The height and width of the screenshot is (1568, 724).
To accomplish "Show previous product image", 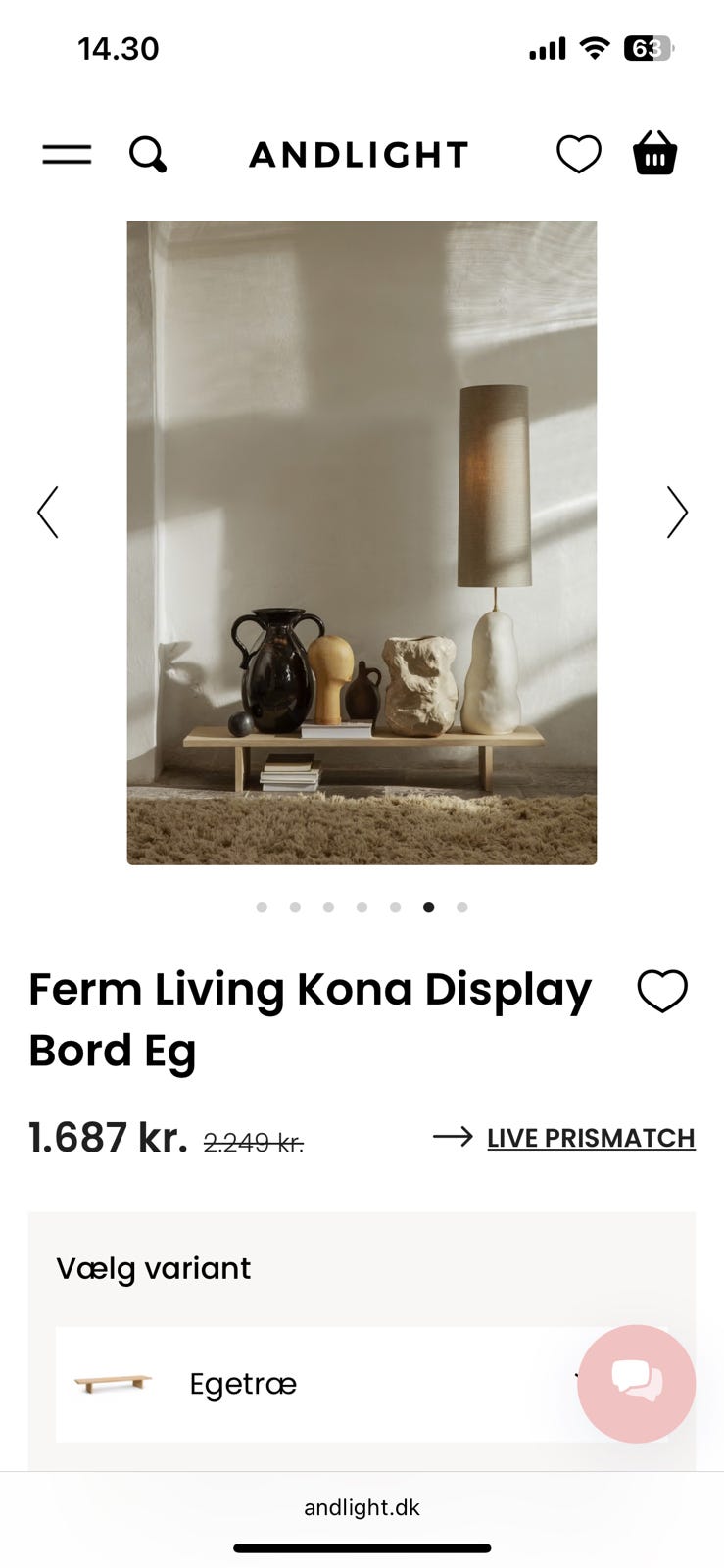I will coord(48,512).
